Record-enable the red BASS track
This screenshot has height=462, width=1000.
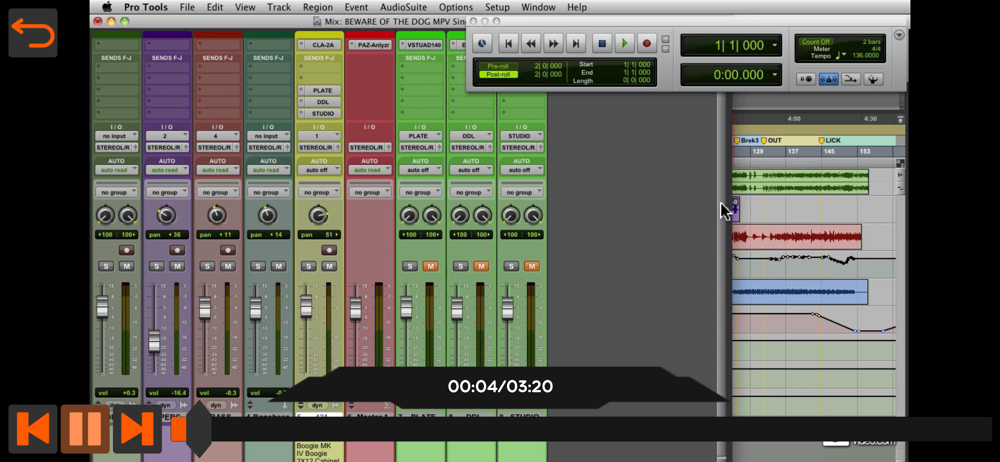click(x=228, y=250)
